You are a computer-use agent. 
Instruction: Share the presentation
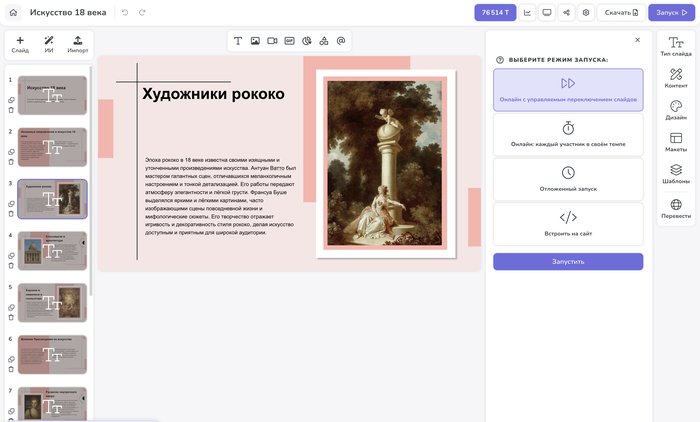pyautogui.click(x=567, y=13)
